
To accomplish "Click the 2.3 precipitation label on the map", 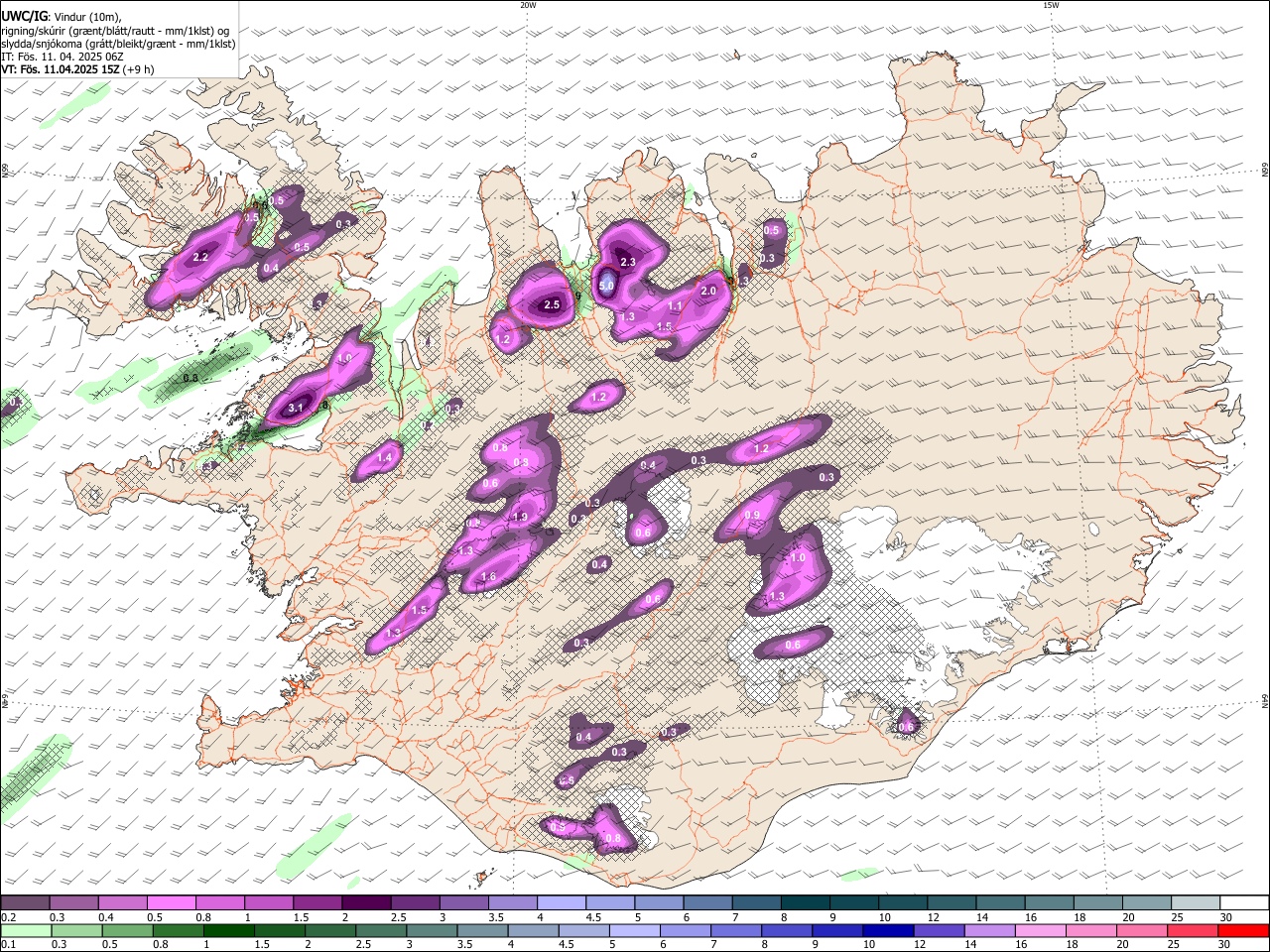I will click(627, 262).
